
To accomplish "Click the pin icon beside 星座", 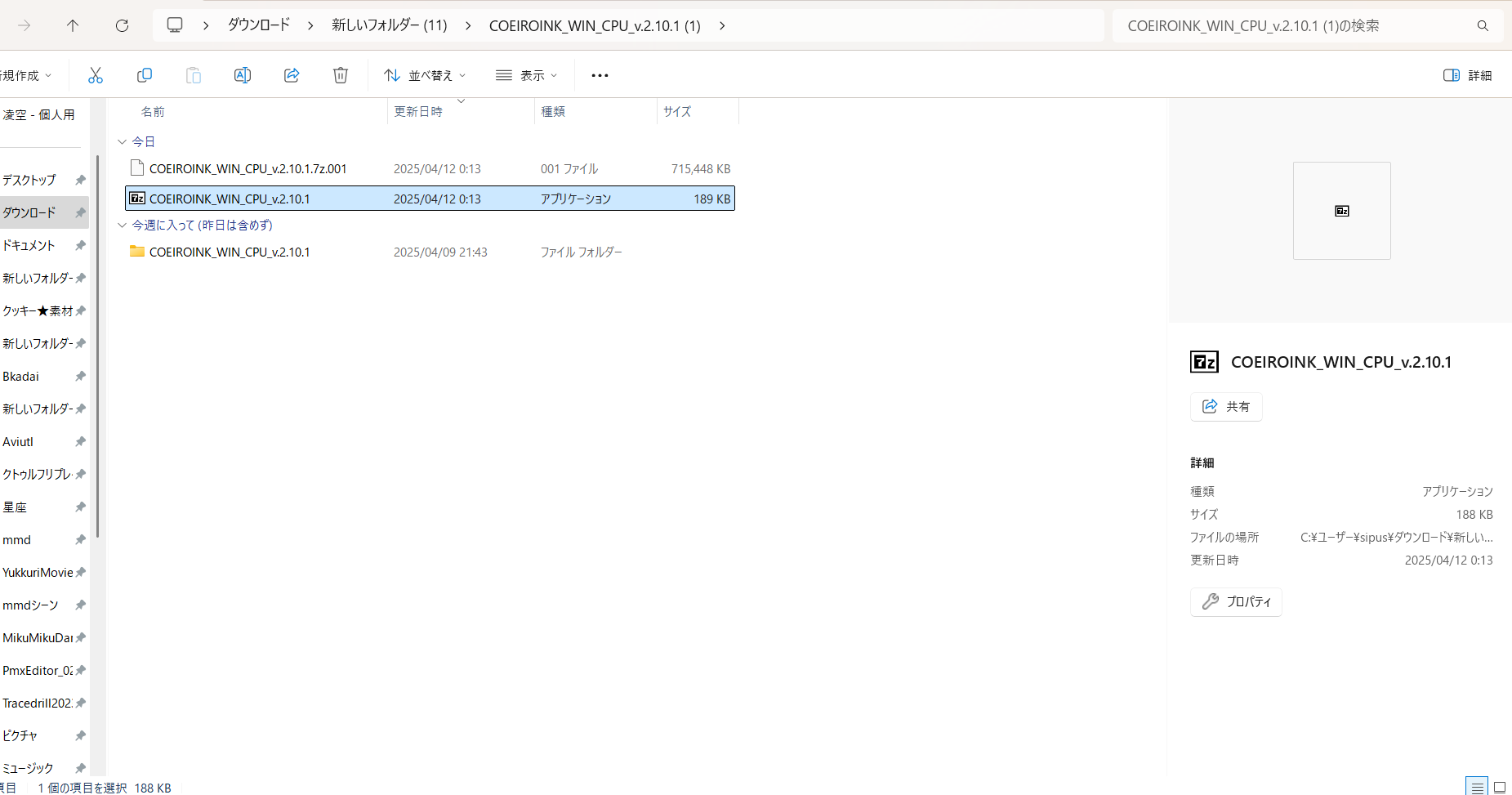I will (80, 507).
